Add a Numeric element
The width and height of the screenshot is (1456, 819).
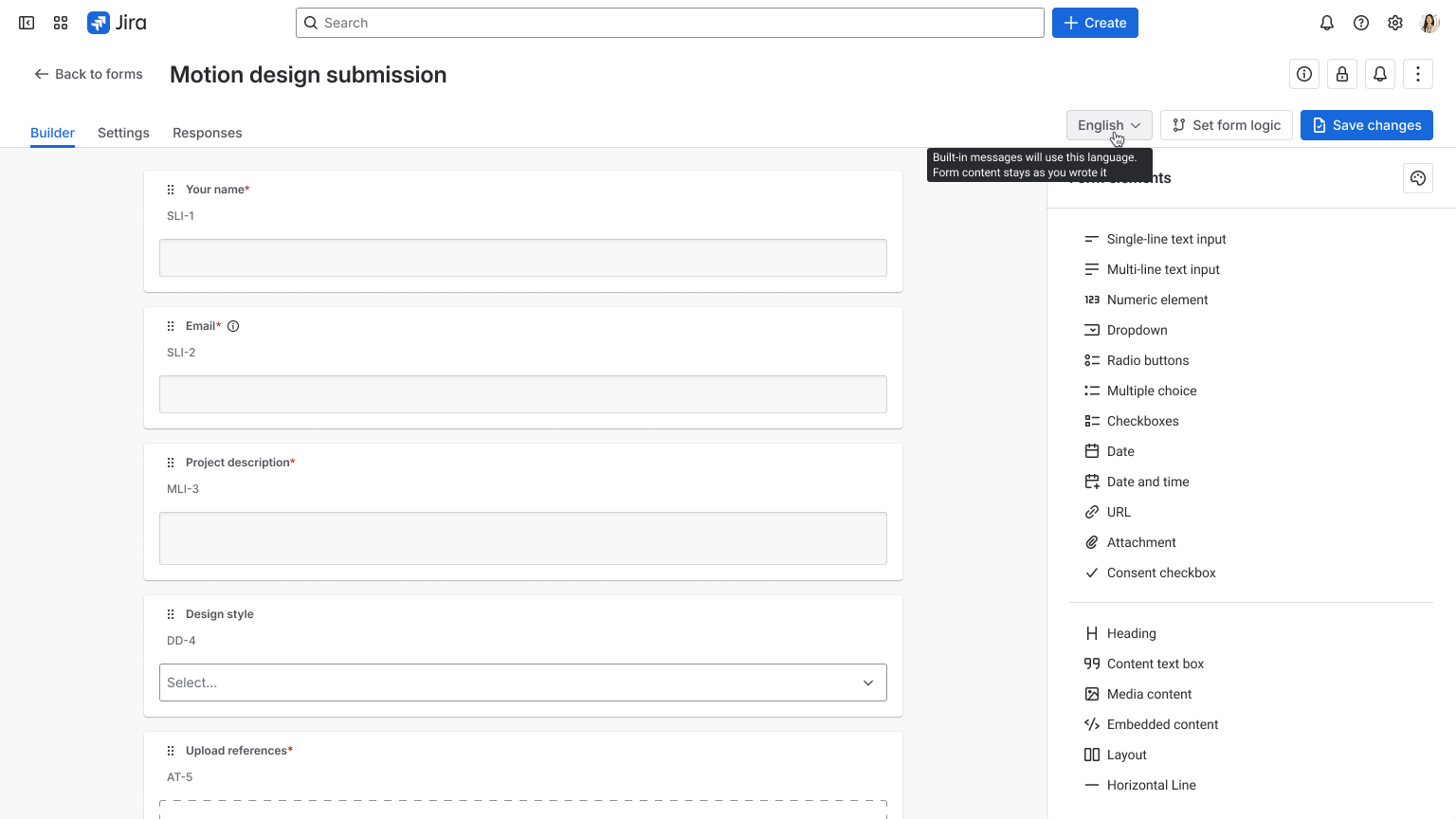click(1147, 300)
